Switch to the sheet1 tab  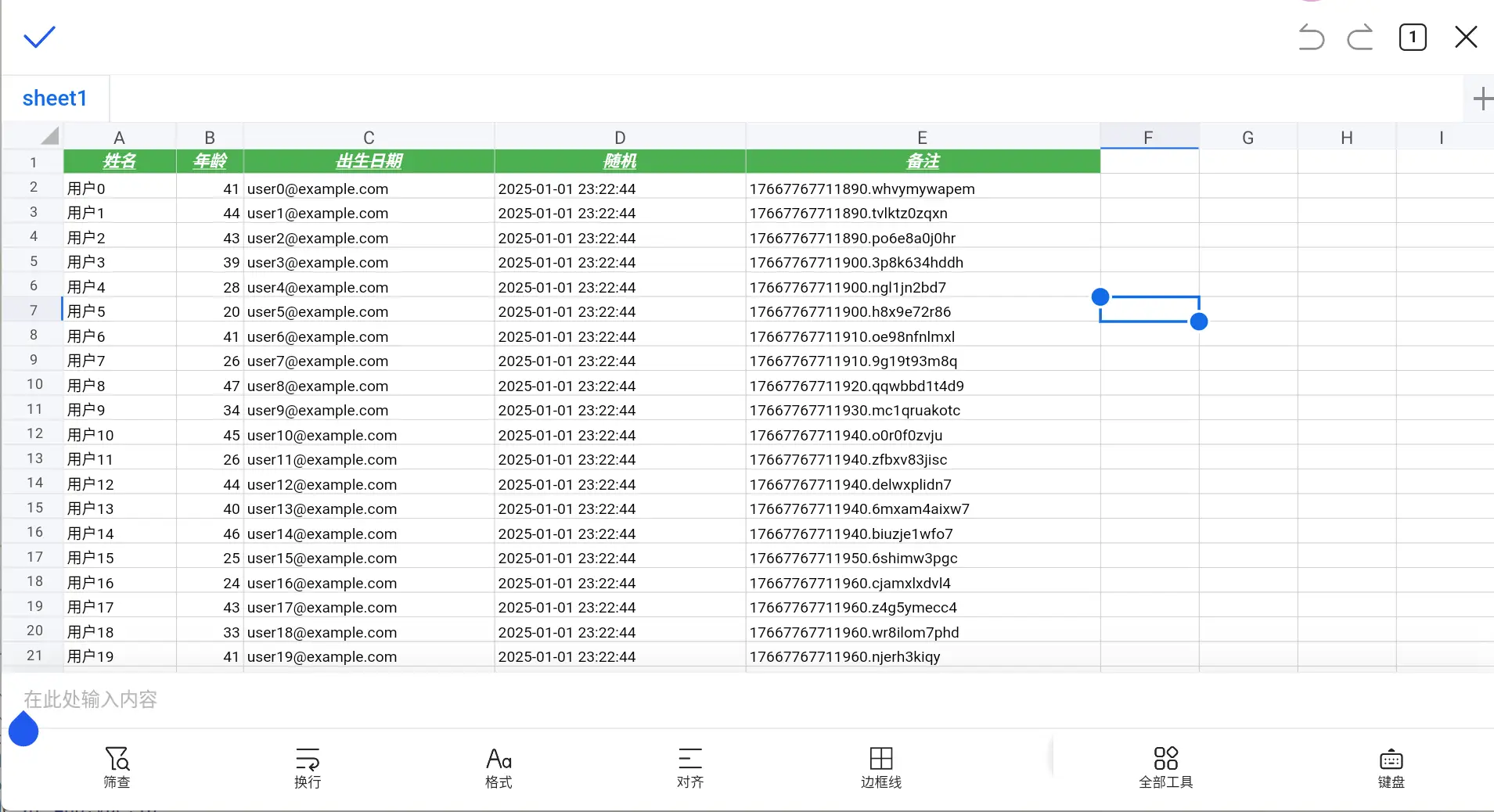pyautogui.click(x=55, y=99)
